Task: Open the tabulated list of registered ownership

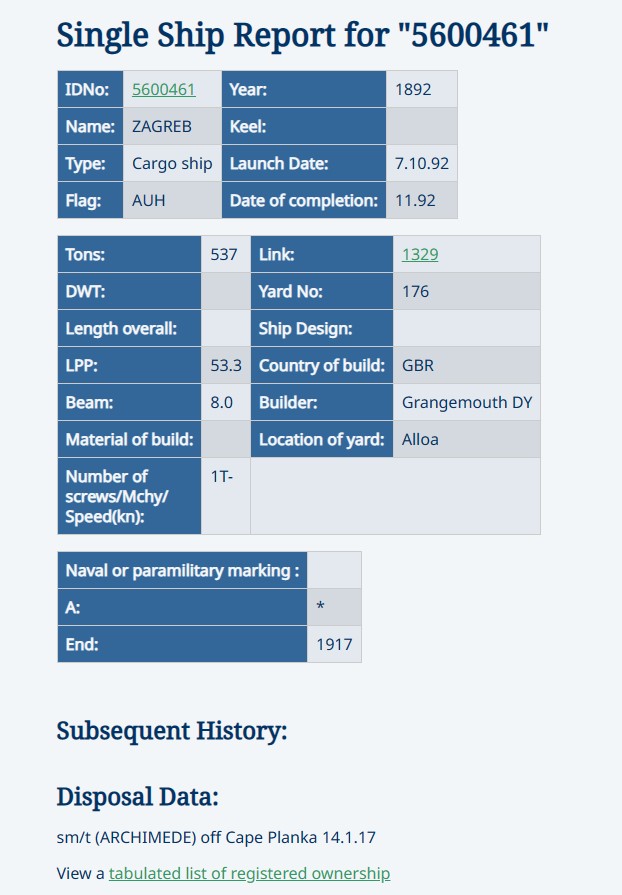Action: 249,873
